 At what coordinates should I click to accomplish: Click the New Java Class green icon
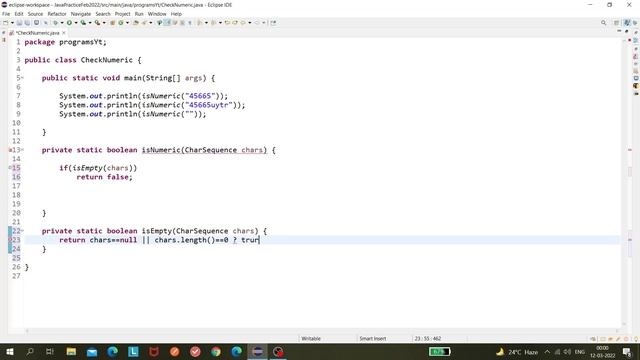(121, 23)
